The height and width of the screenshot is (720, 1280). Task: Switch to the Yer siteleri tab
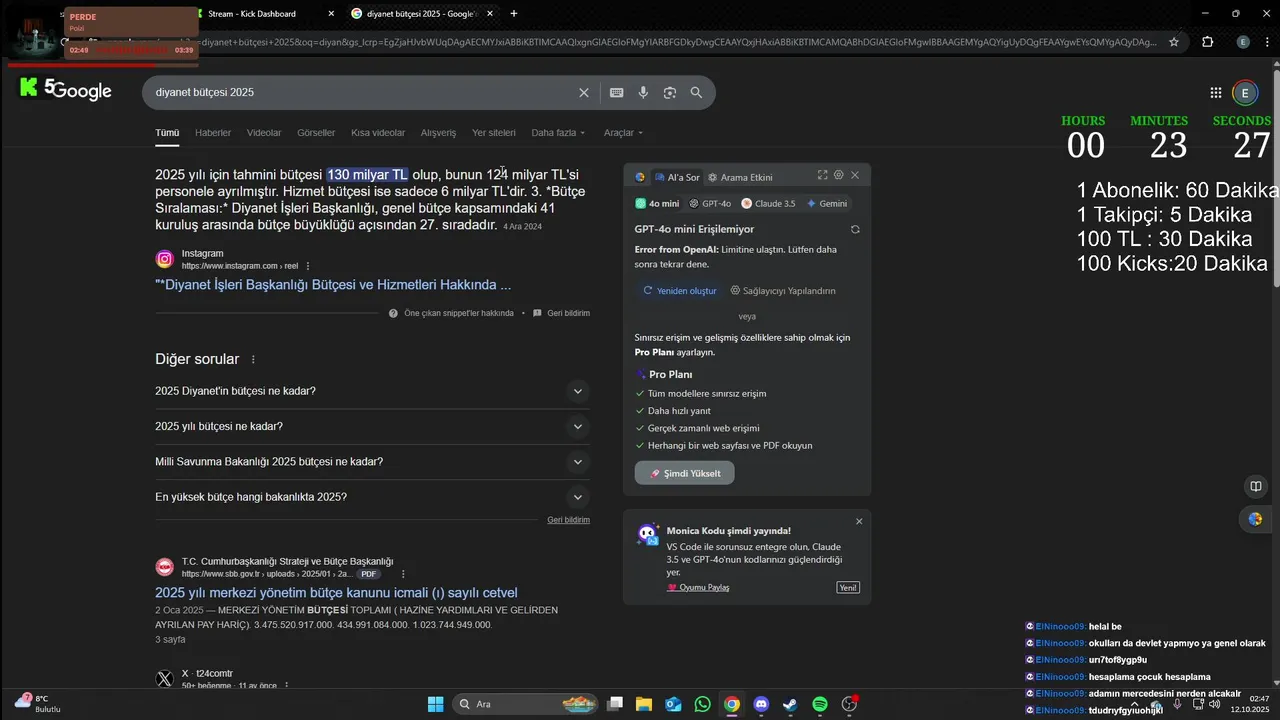(x=494, y=133)
